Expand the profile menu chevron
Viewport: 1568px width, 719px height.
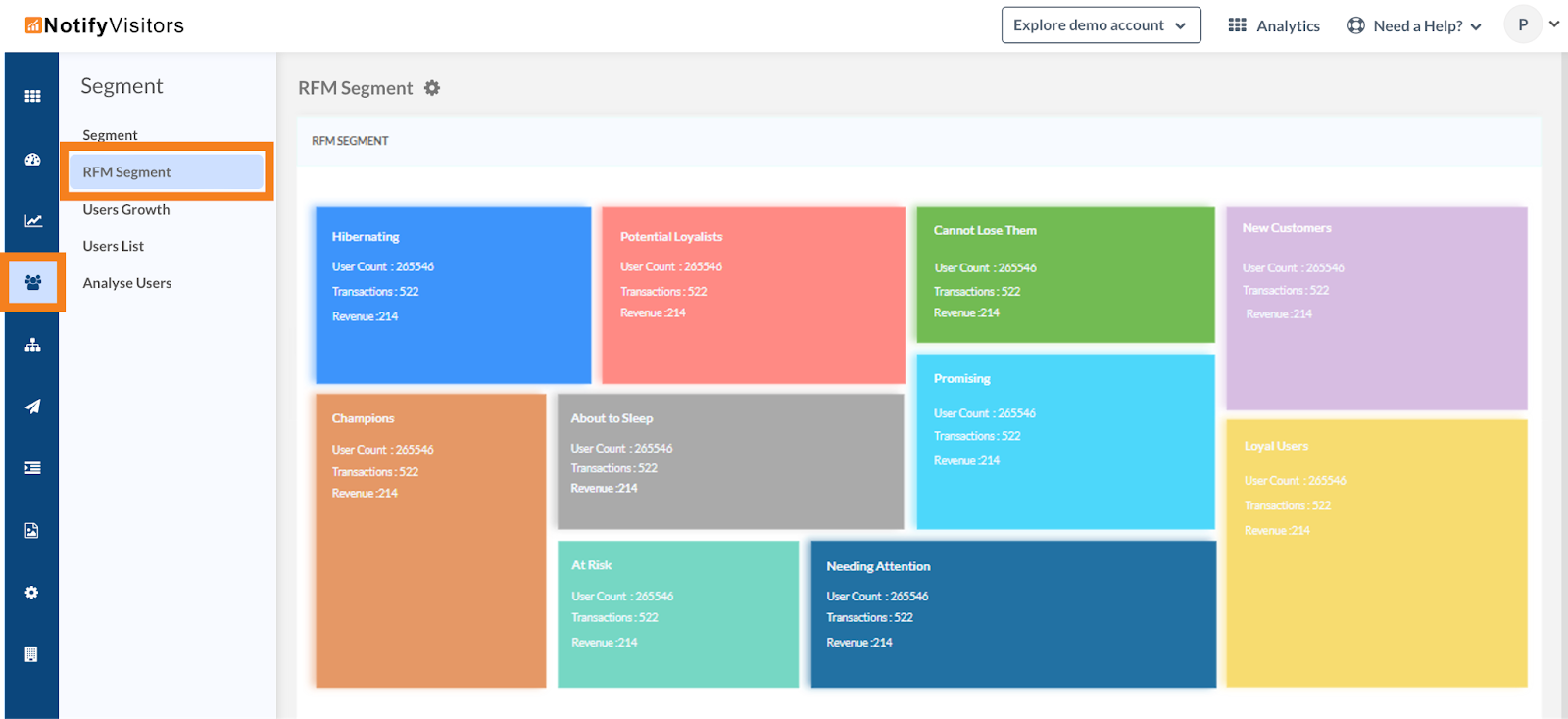1554,24
